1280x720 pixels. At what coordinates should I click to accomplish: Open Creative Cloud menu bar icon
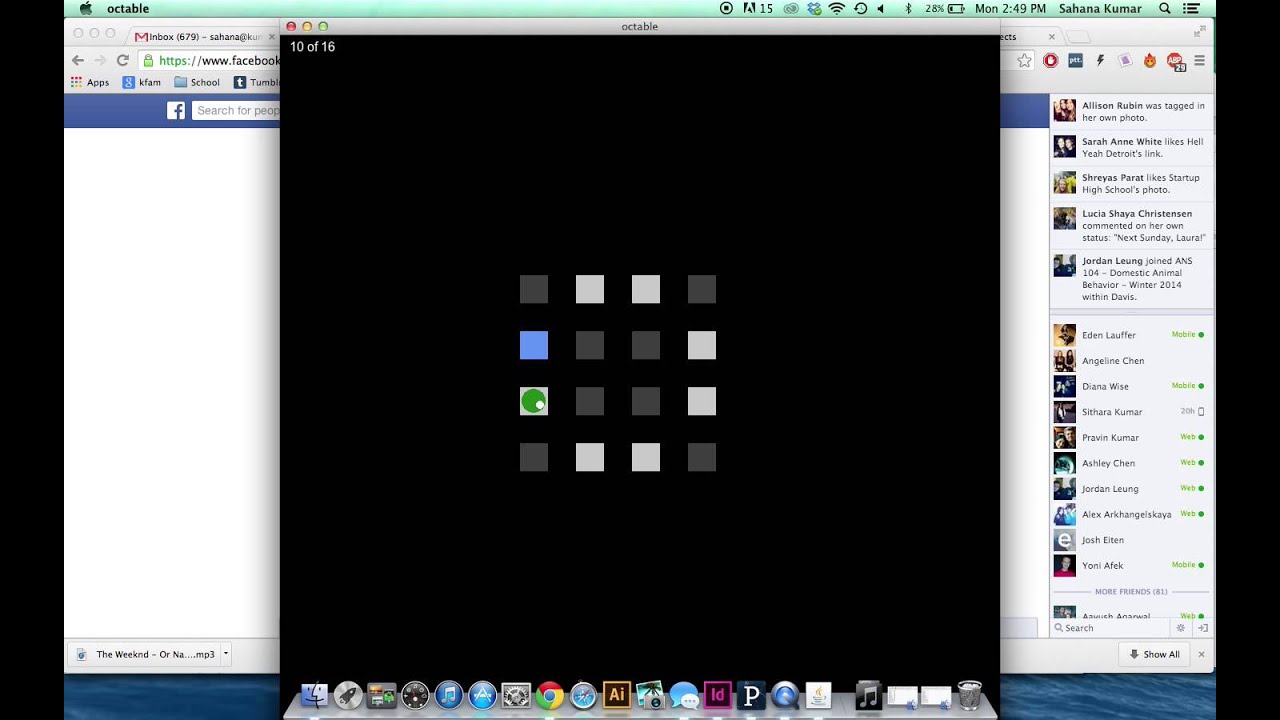[x=791, y=8]
